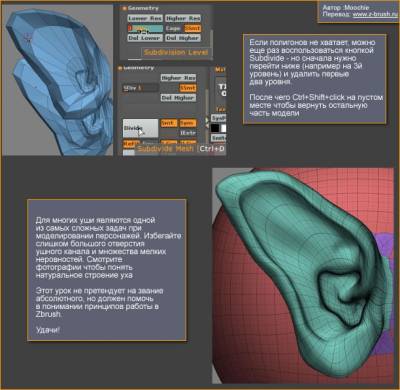Click the blue low-poly ear preview

point(58,80)
